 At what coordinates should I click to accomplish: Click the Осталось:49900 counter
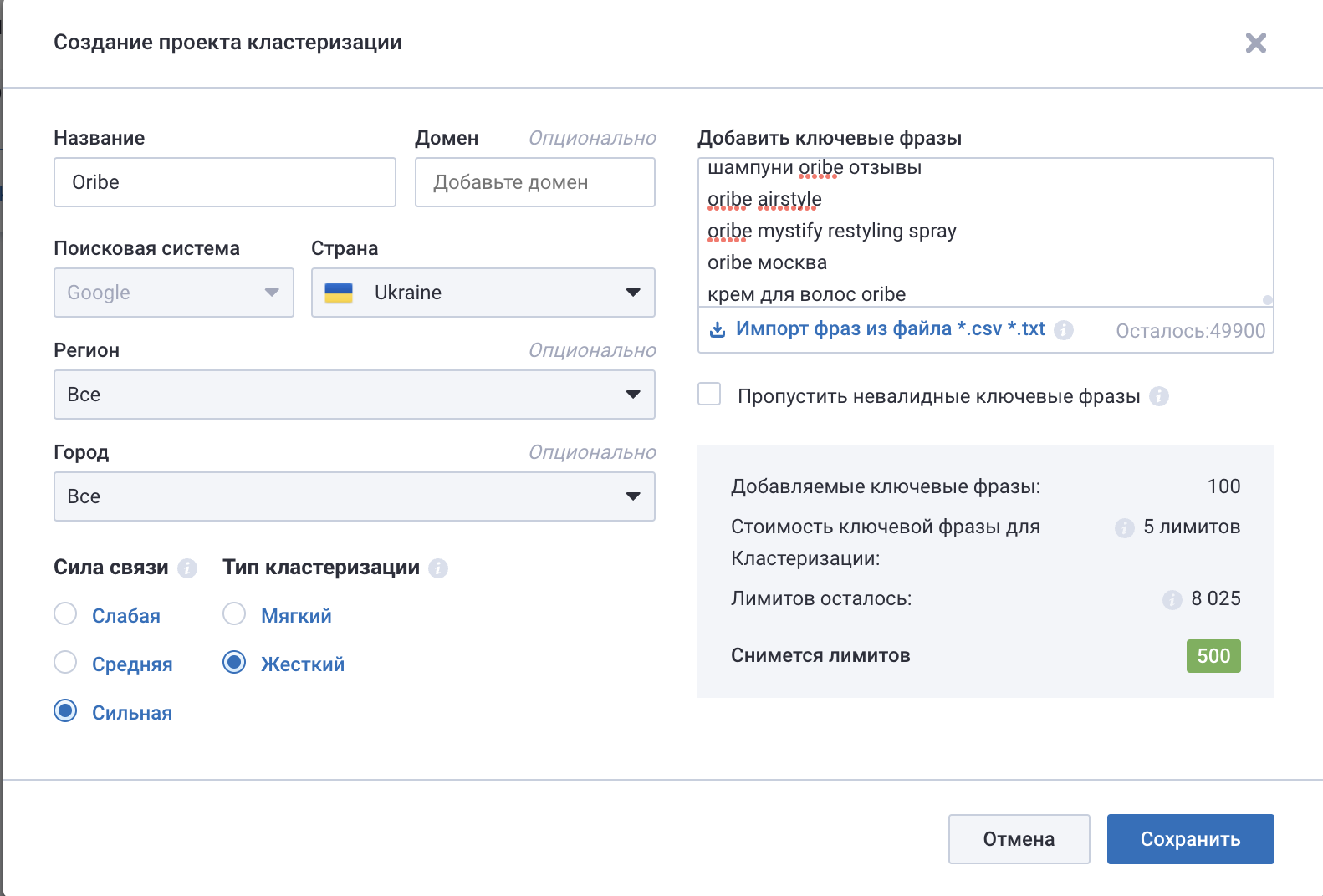1191,331
